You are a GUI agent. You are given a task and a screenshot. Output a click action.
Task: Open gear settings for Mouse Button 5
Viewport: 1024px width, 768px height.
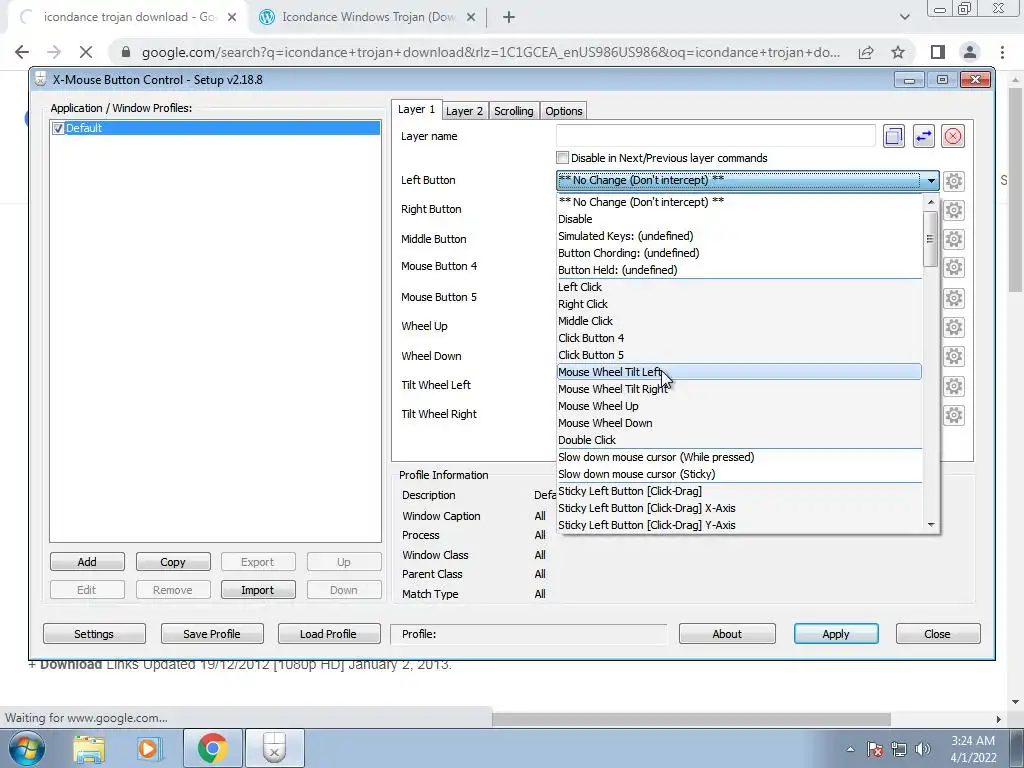click(x=953, y=298)
